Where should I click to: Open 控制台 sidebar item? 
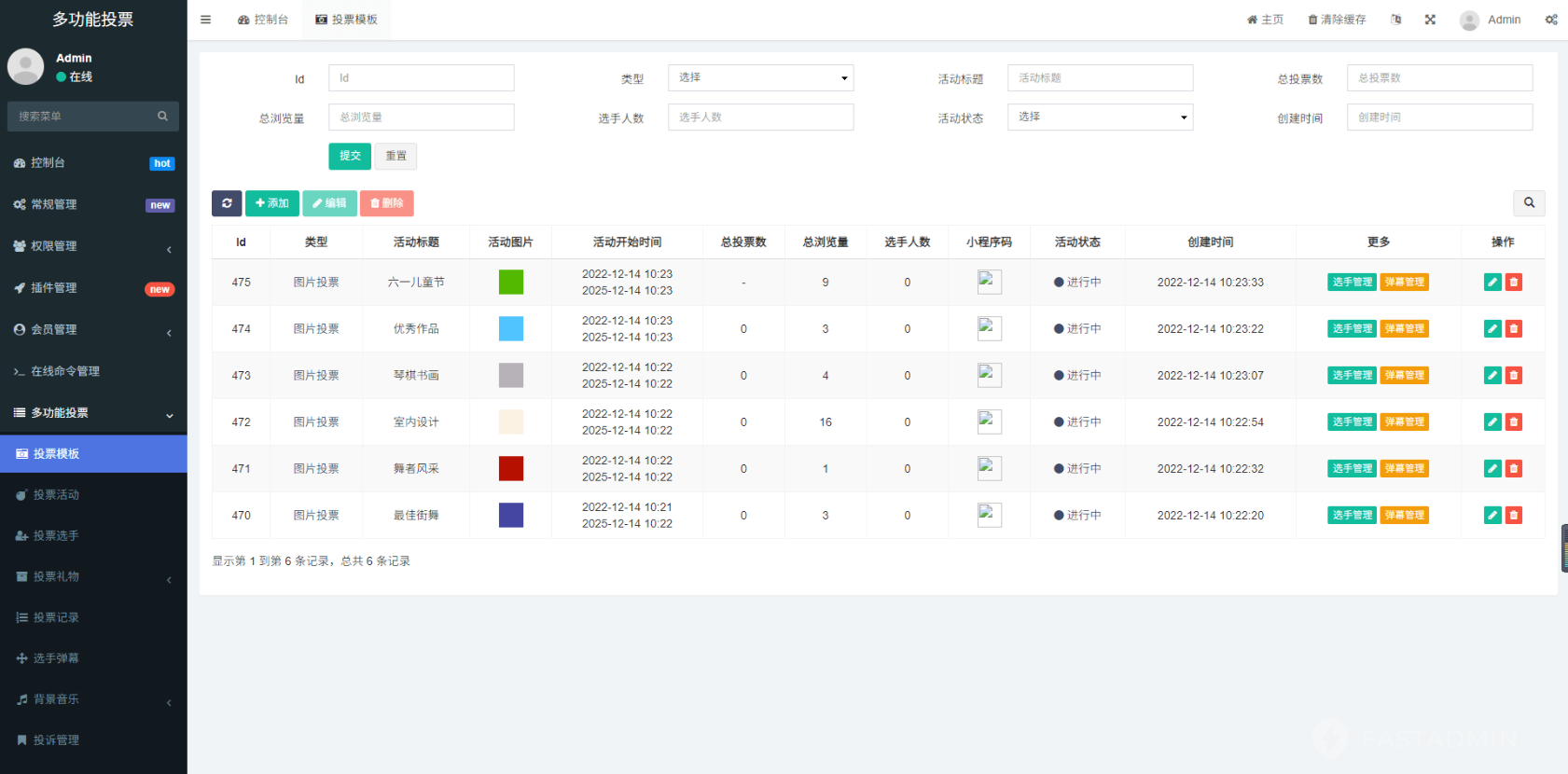coord(93,163)
